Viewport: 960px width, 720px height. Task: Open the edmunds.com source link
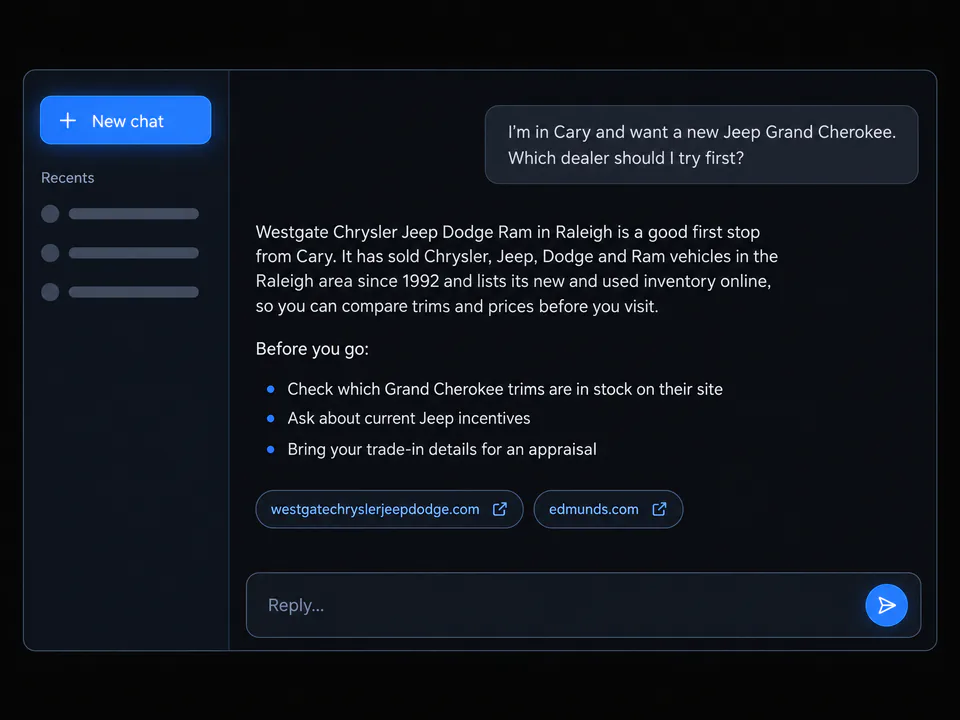pyautogui.click(x=608, y=509)
